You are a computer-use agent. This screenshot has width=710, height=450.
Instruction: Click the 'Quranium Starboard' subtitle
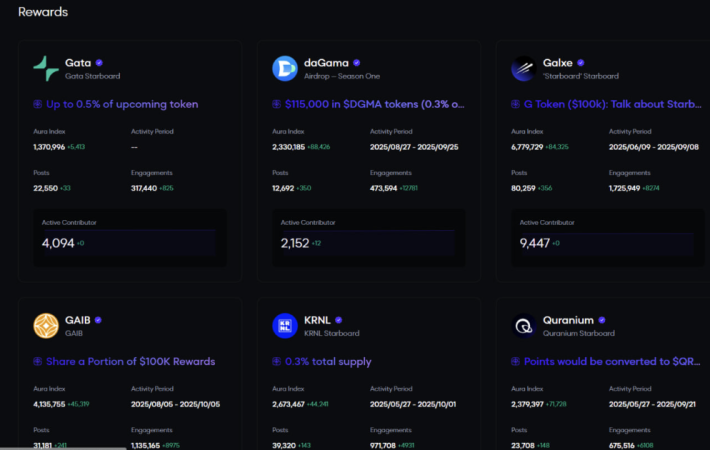[x=579, y=333]
